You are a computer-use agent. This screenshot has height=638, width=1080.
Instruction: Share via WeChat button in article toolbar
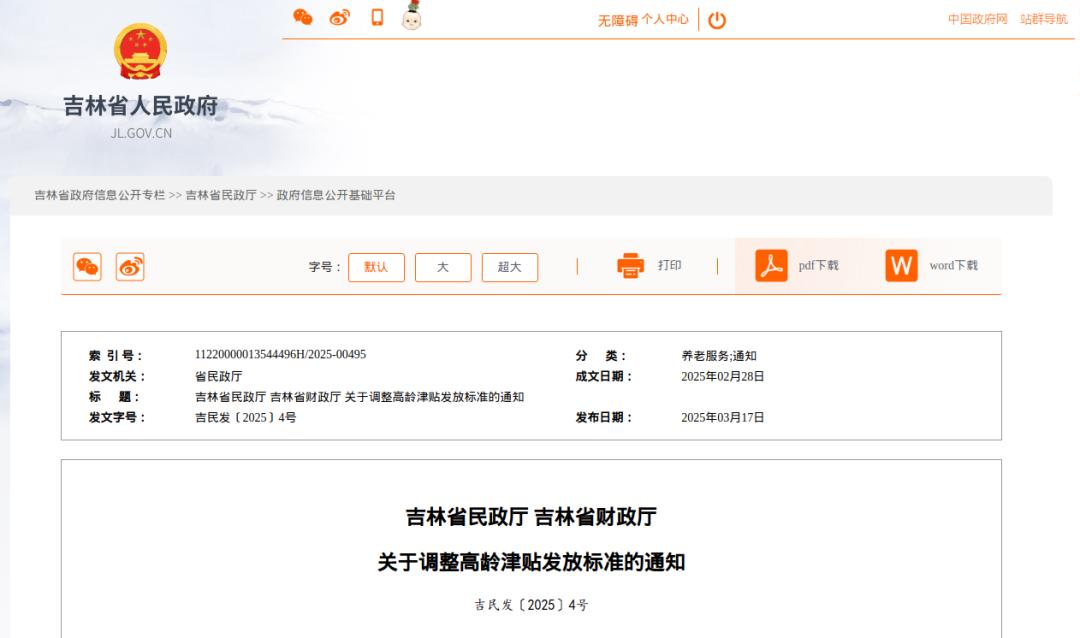click(x=87, y=267)
